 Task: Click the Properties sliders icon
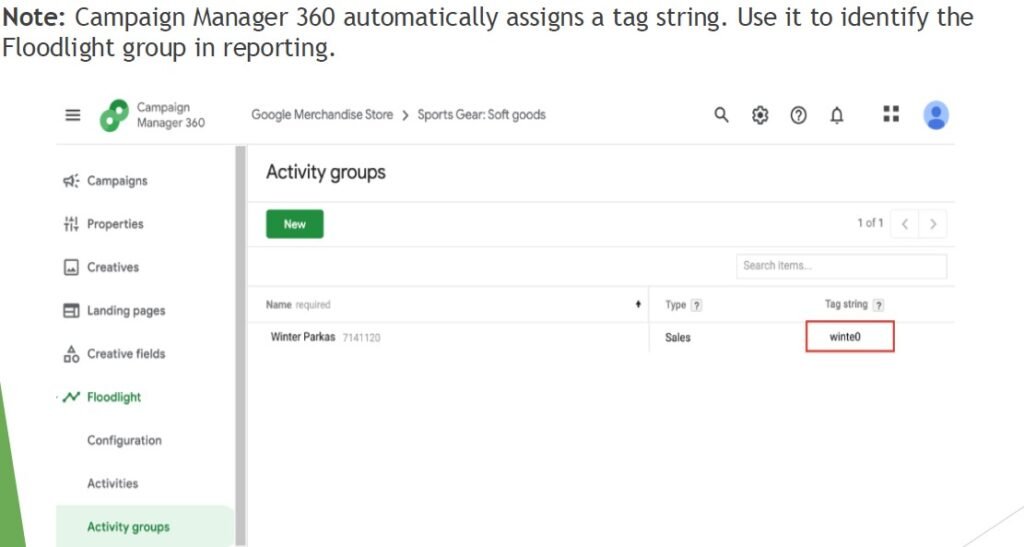pyautogui.click(x=71, y=224)
